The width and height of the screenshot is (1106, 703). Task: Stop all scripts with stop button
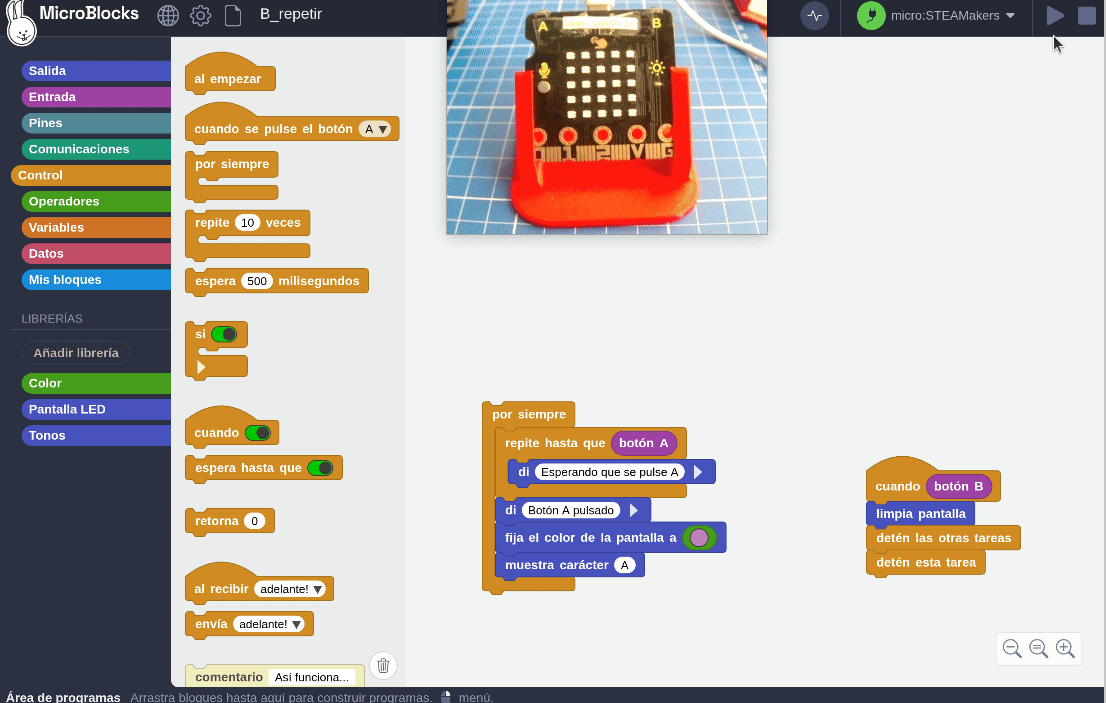(1087, 16)
